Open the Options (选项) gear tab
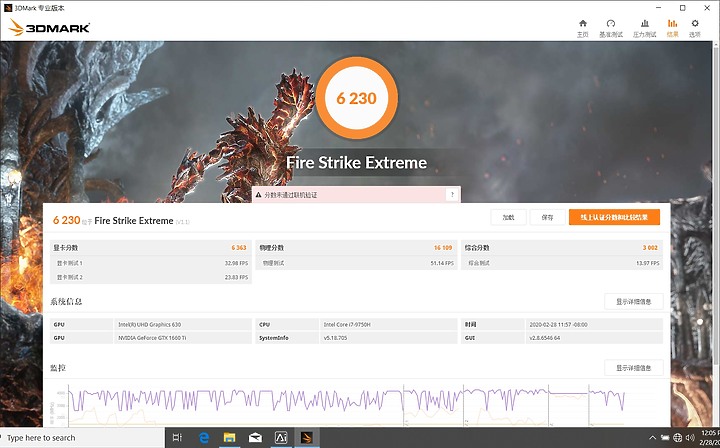The image size is (720, 448). [695, 28]
